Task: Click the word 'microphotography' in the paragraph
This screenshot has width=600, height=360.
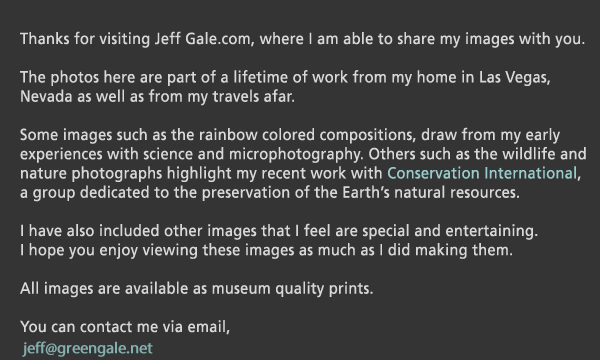Action: click(295, 154)
